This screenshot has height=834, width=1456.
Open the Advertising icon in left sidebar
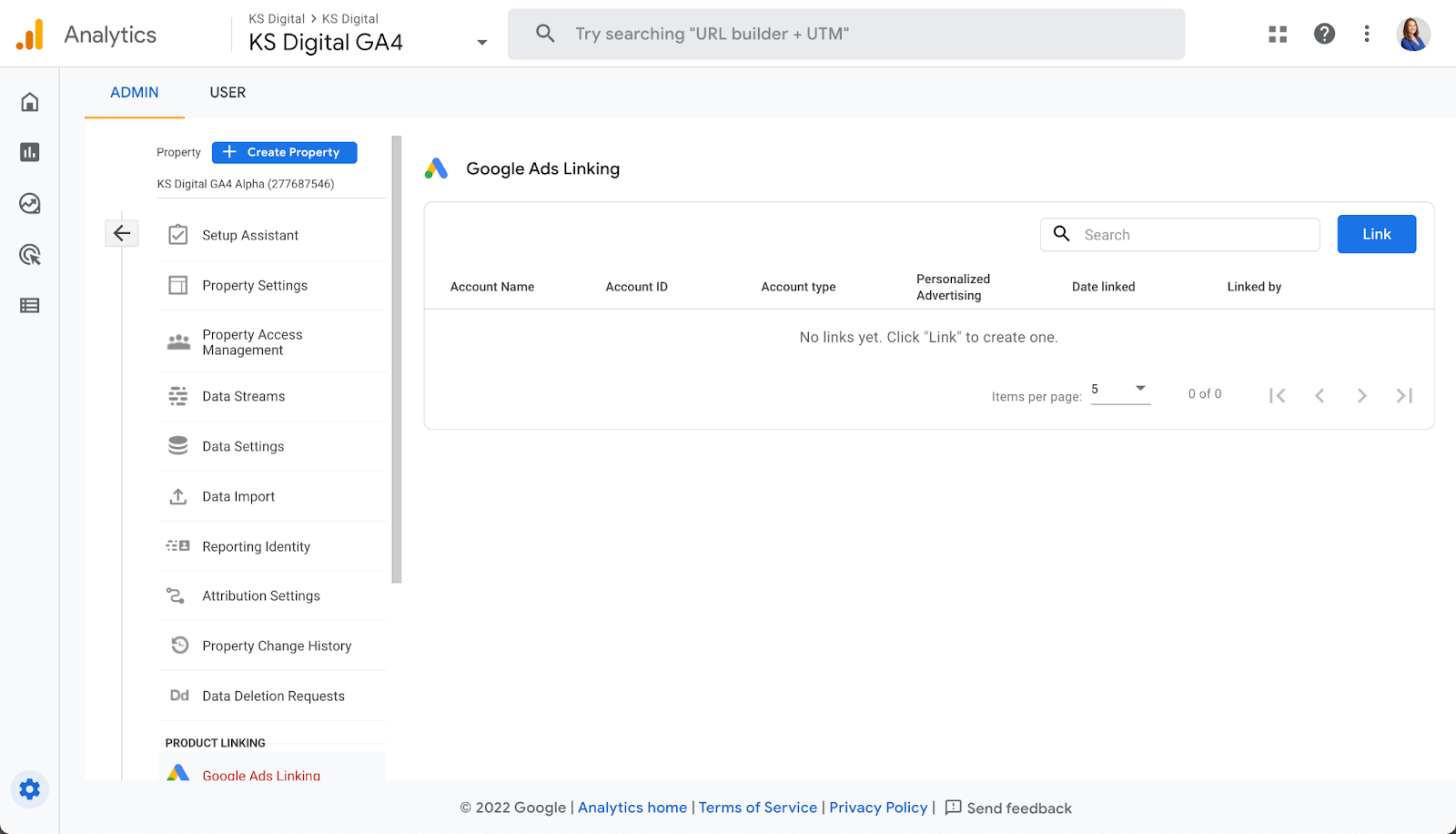coord(30,255)
